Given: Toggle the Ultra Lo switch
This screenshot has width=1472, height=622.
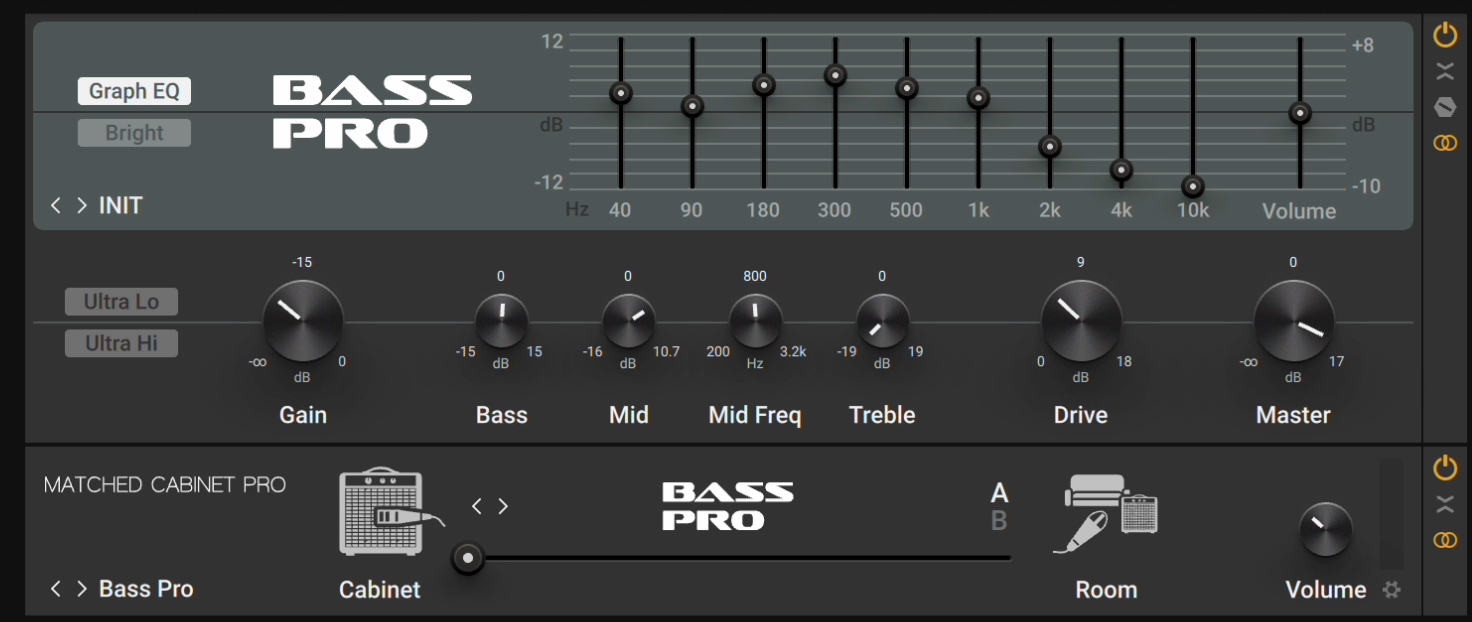Looking at the screenshot, I should coord(121,301).
